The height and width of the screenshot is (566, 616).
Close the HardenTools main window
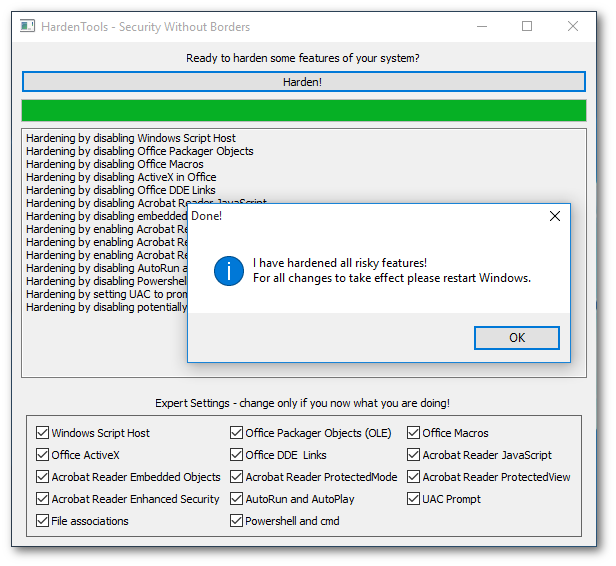(573, 26)
